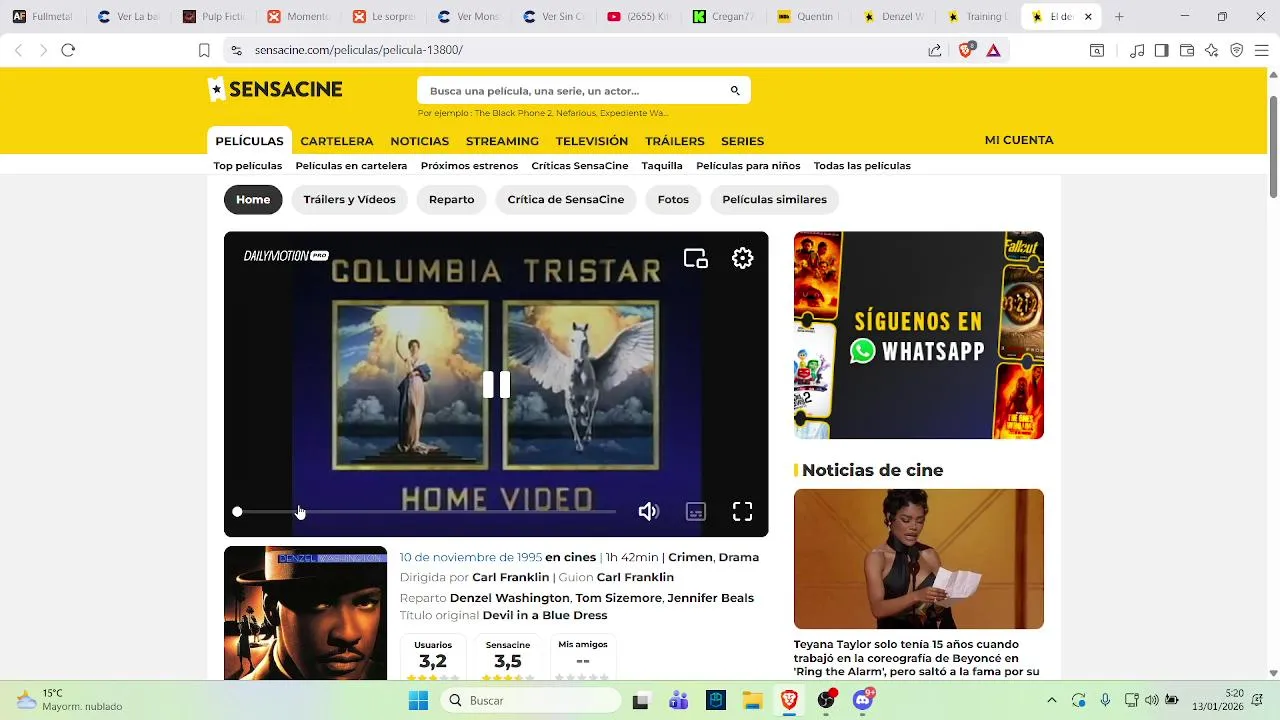The height and width of the screenshot is (720, 1280).
Task: Open Mi Cuenta account link
Action: coord(1019,140)
